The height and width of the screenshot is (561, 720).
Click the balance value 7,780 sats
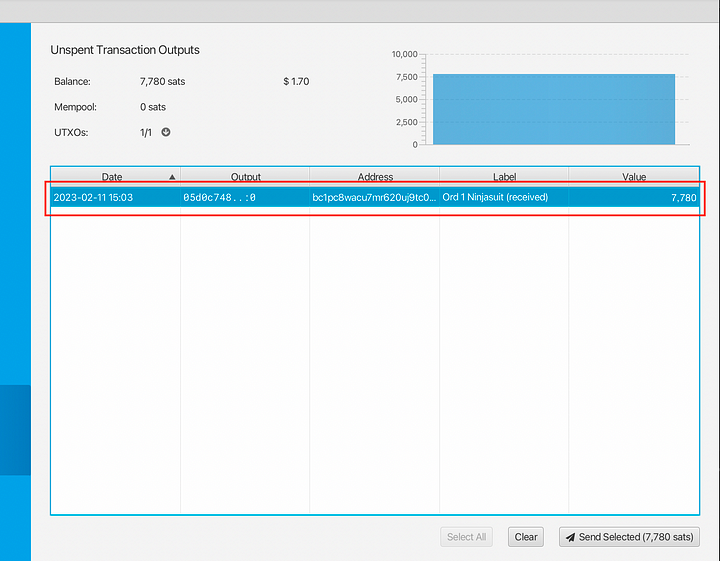tap(163, 82)
